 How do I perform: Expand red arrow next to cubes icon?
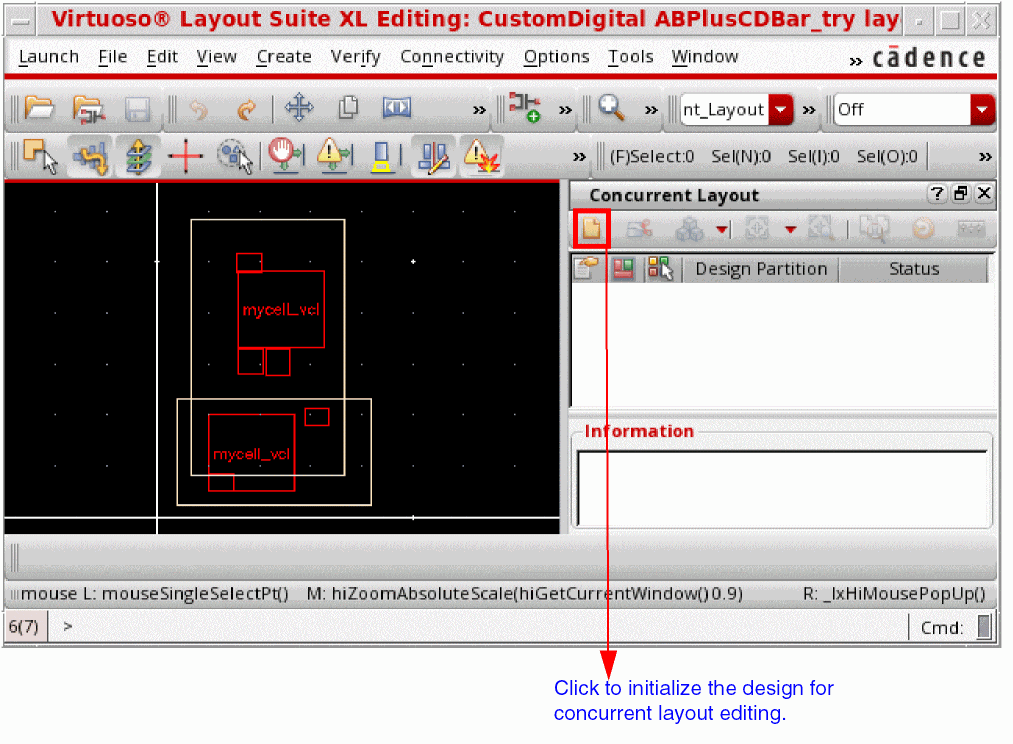click(x=722, y=229)
